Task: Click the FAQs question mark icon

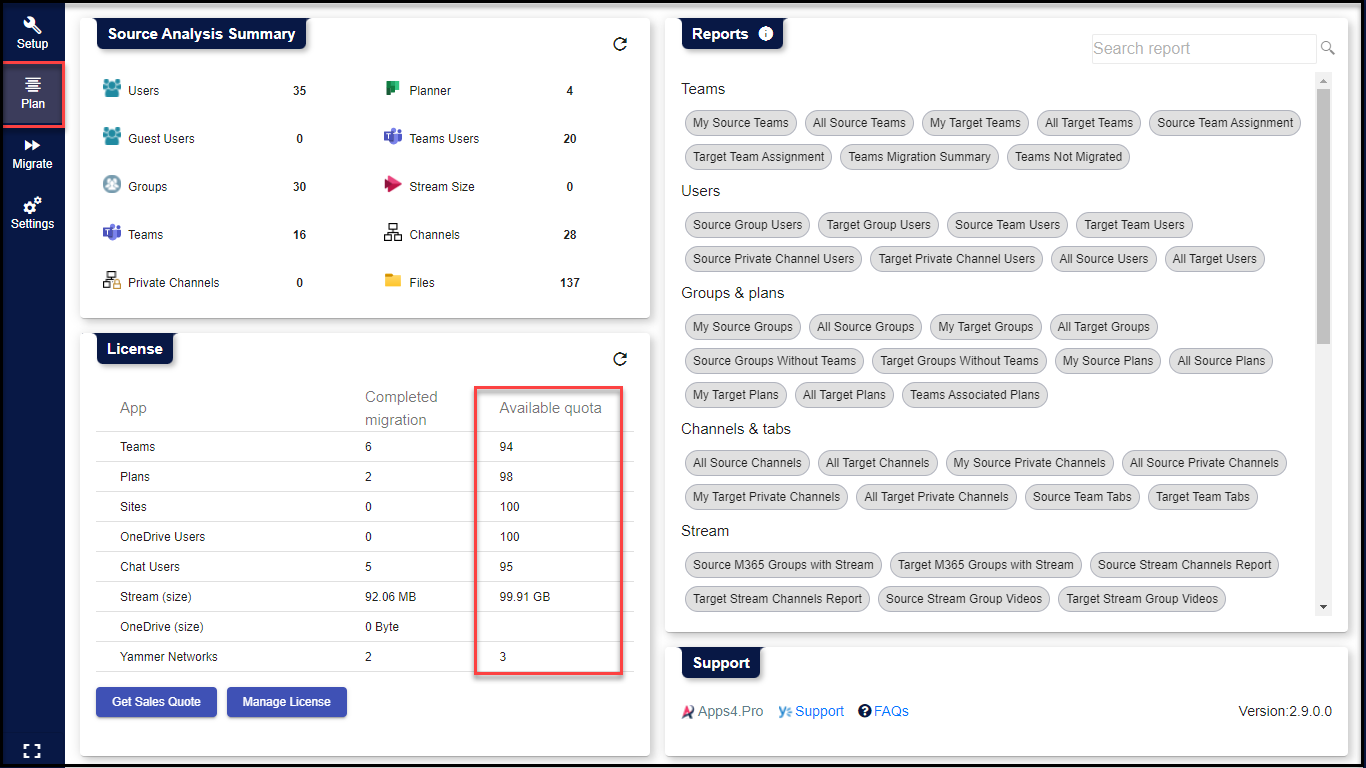Action: [x=865, y=712]
